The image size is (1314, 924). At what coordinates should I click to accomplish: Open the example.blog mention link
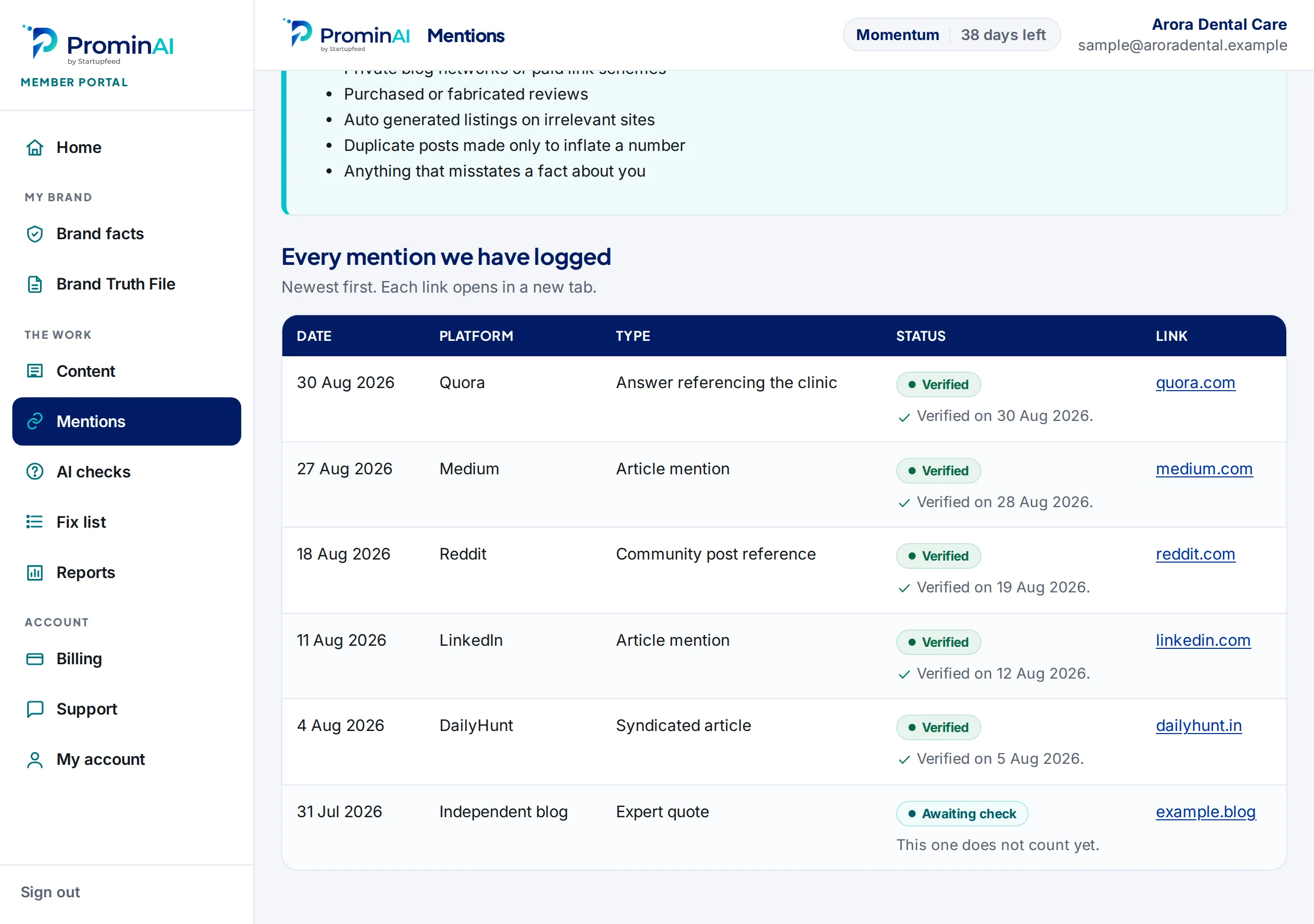tap(1205, 812)
